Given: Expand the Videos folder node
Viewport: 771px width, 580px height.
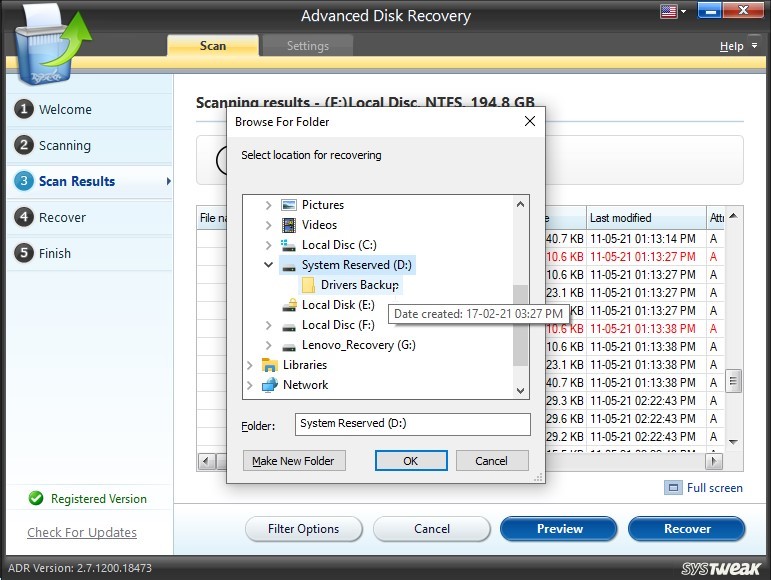Looking at the screenshot, I should 268,225.
